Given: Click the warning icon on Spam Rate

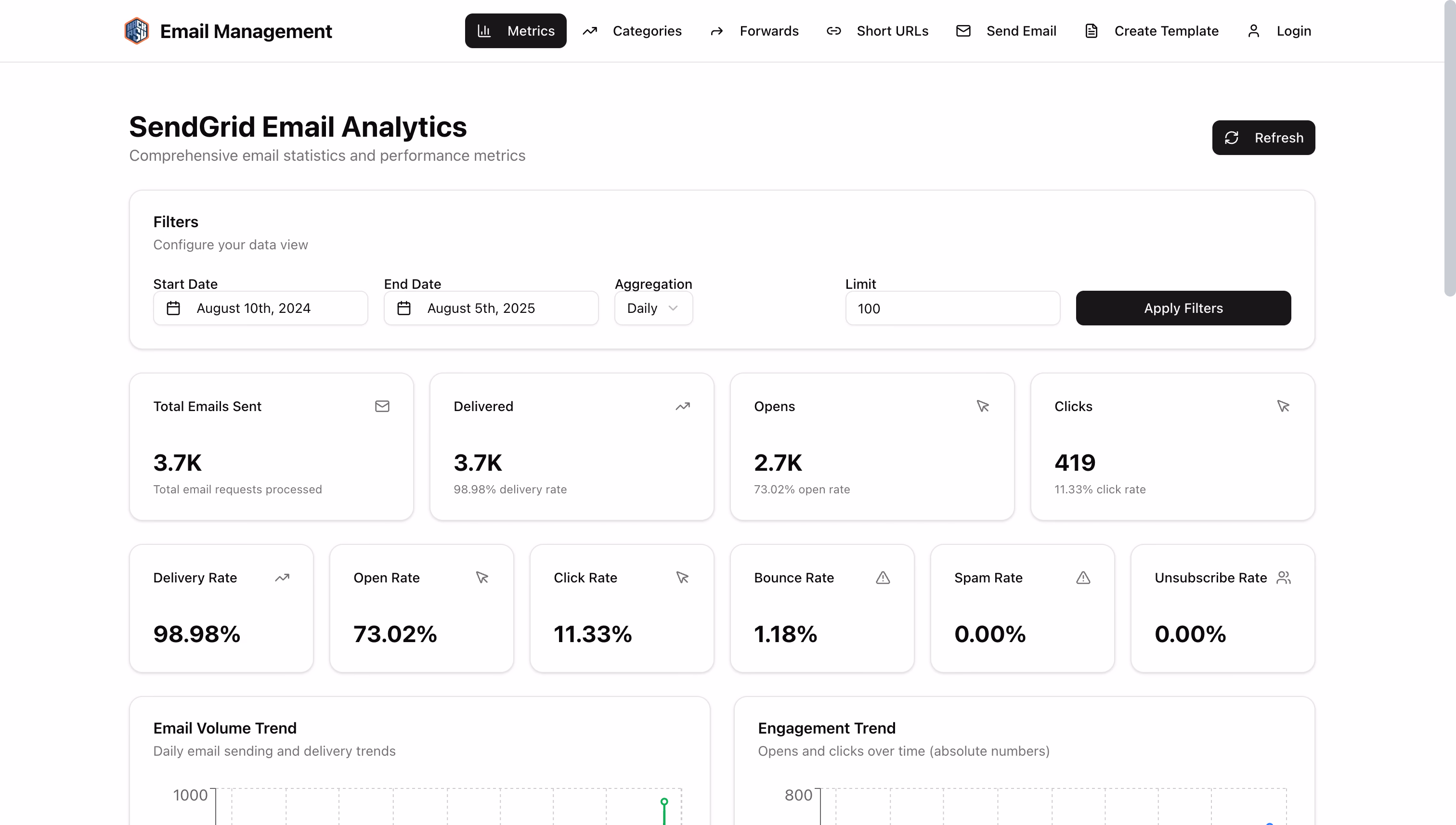Looking at the screenshot, I should click(x=1083, y=578).
